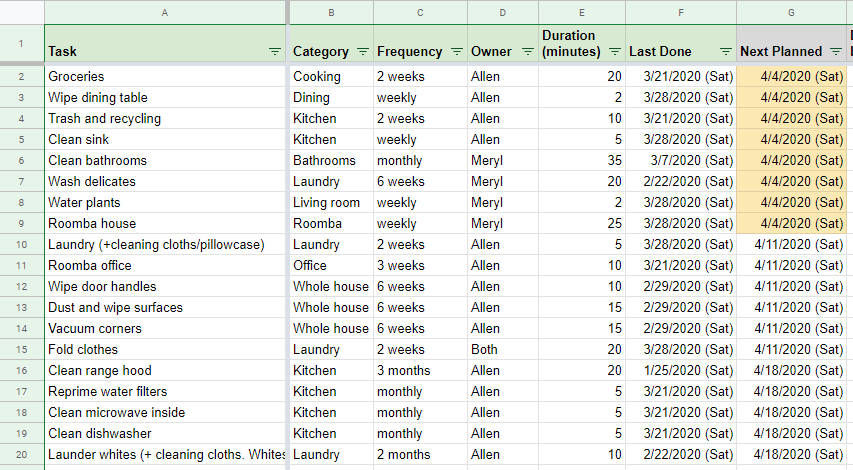This screenshot has height=470, width=853.
Task: Select the Clean bathrooms task cell
Action: coord(165,160)
